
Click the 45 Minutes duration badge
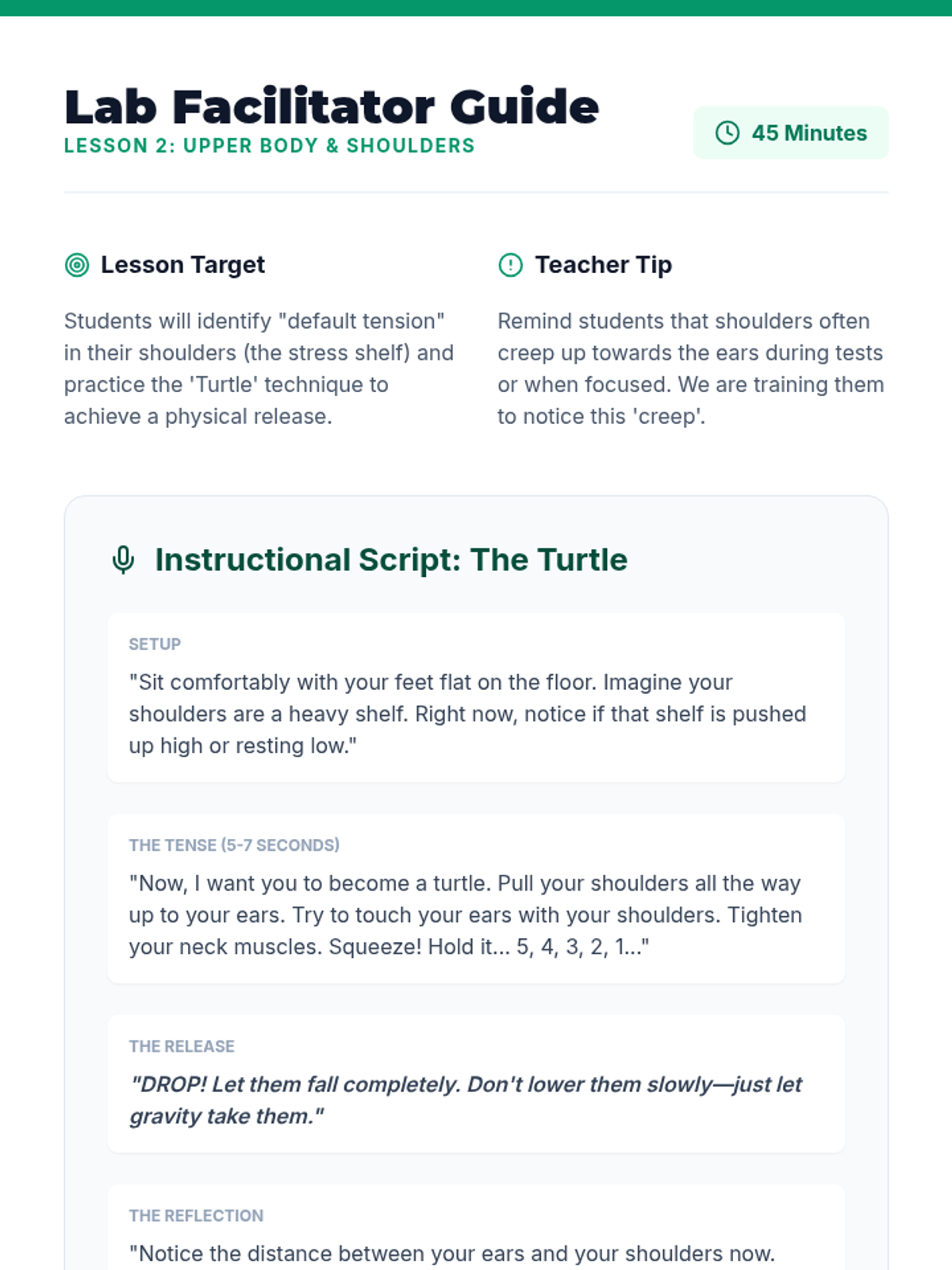791,133
